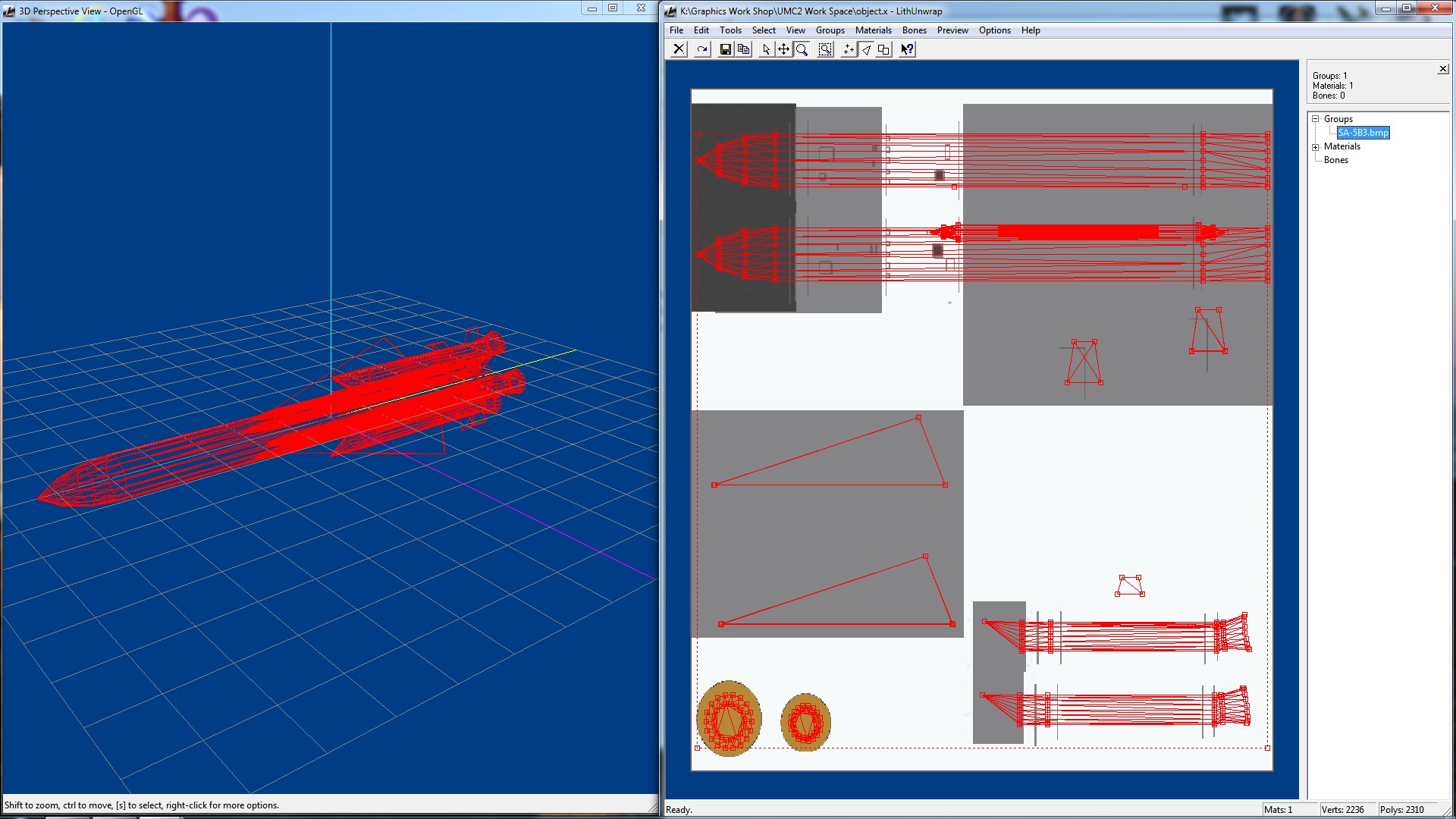Click the X delete toolbar icon
The height and width of the screenshot is (819, 1456).
tap(679, 49)
